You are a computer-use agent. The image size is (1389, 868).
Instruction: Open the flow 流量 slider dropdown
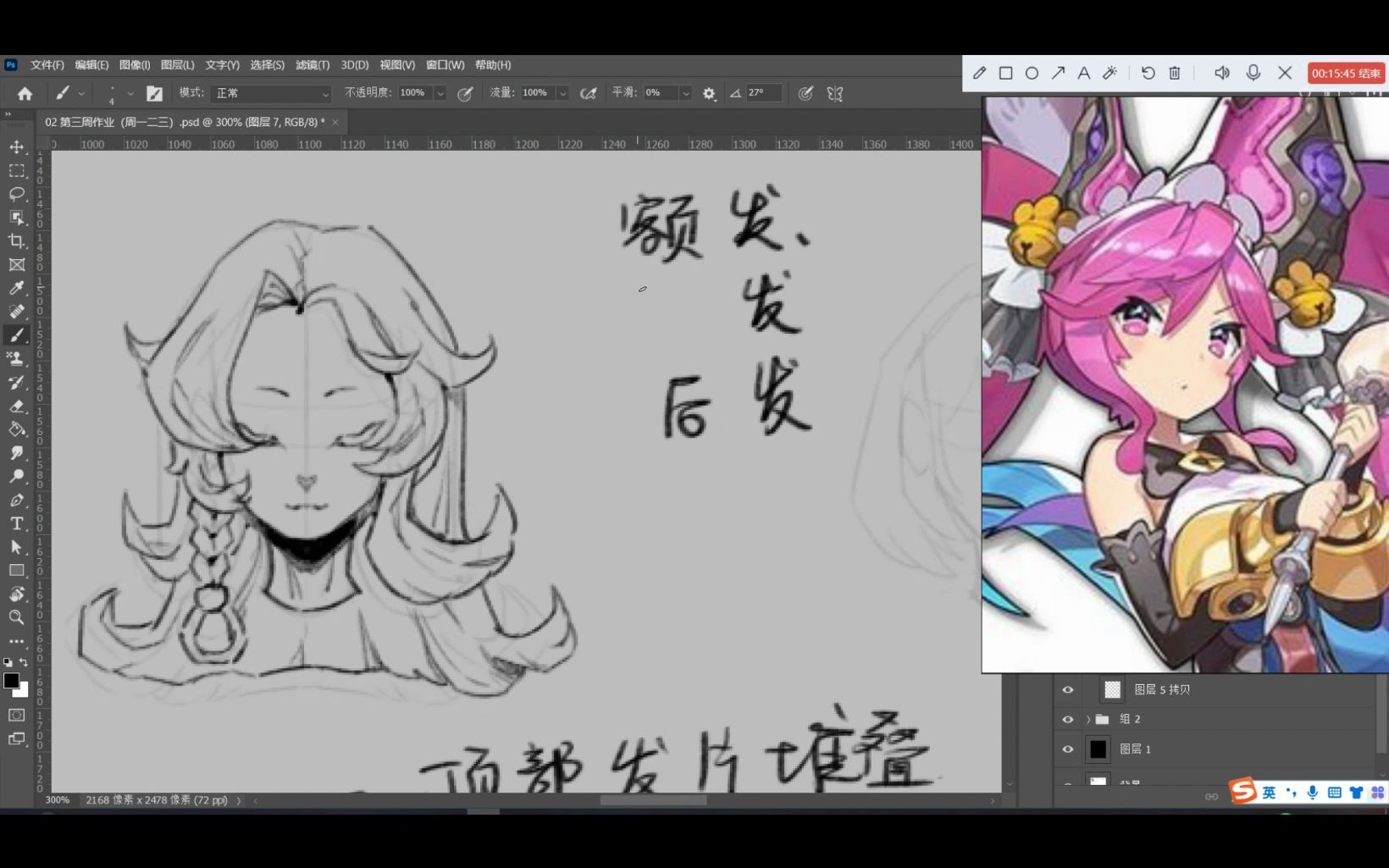tap(562, 93)
